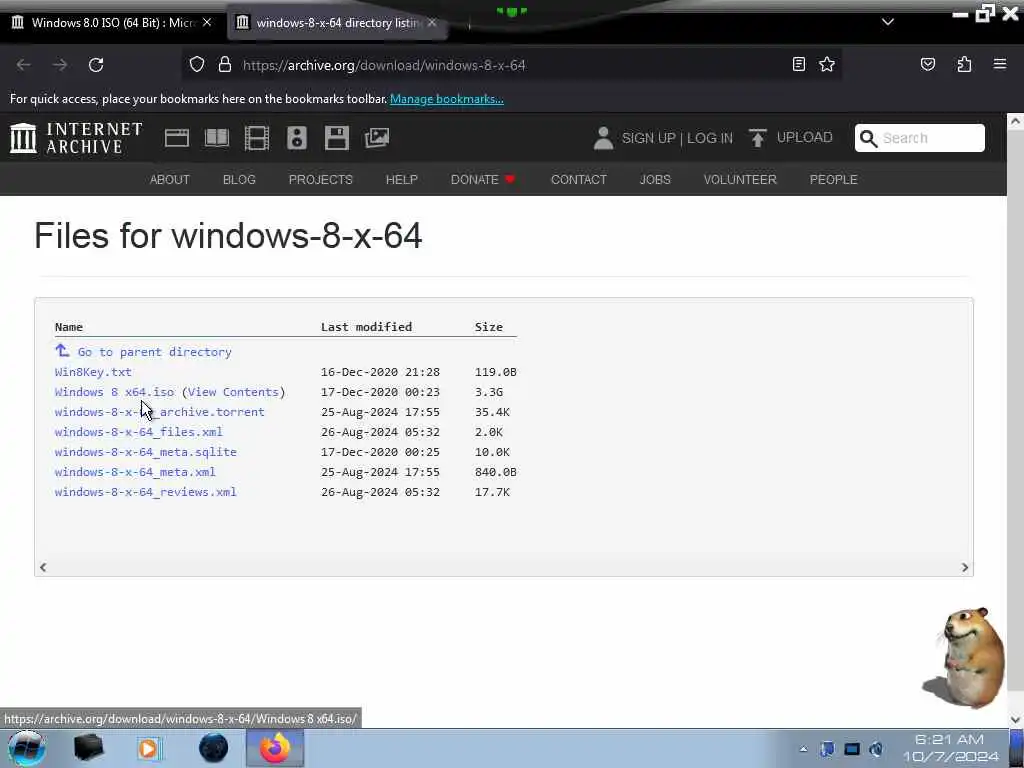
Task: Open the Win8Key.txt file link
Action: point(93,372)
